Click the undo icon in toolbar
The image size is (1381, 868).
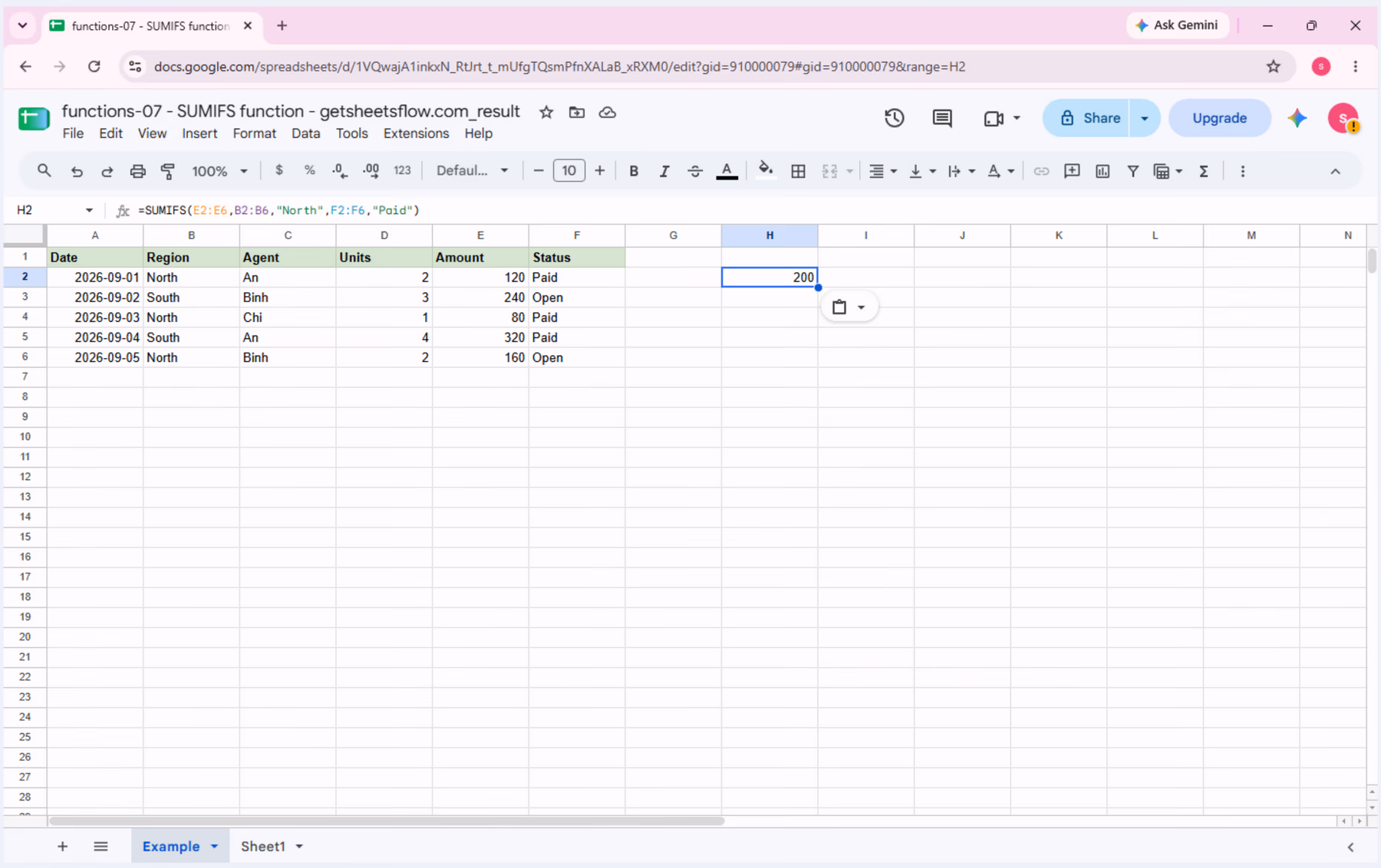[76, 171]
